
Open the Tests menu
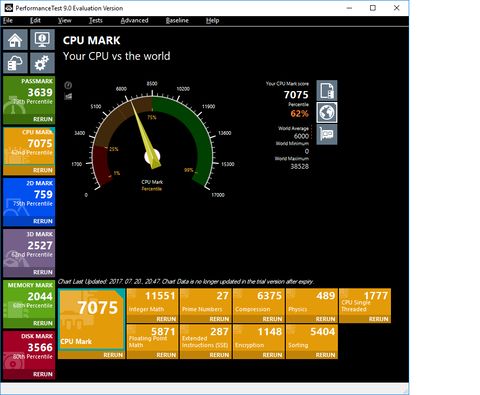click(95, 21)
